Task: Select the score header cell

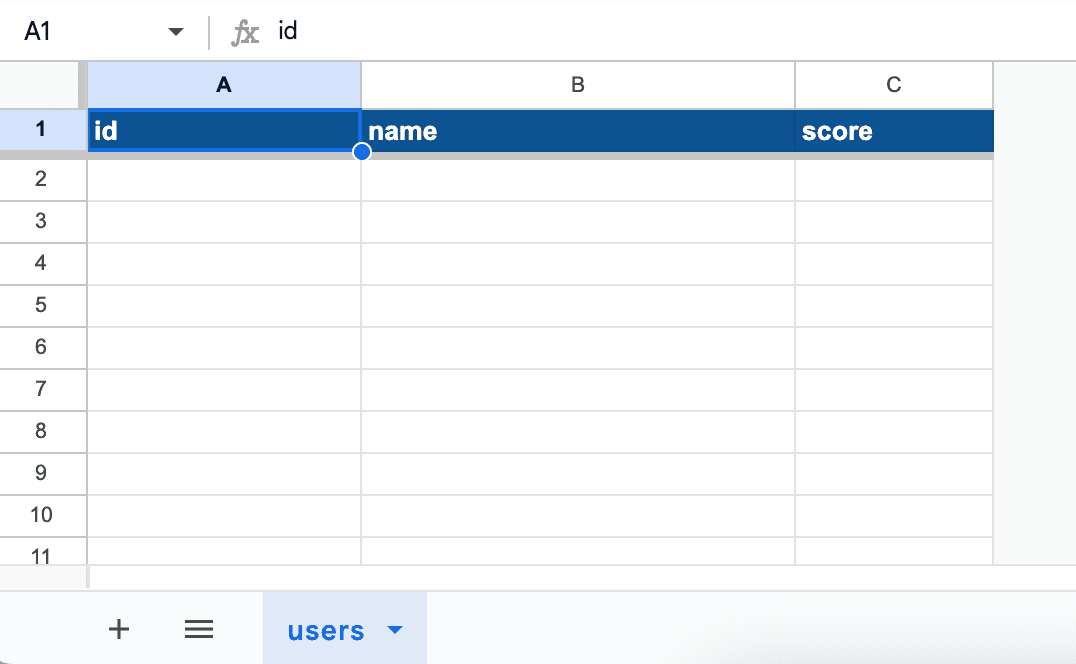Action: pos(893,131)
